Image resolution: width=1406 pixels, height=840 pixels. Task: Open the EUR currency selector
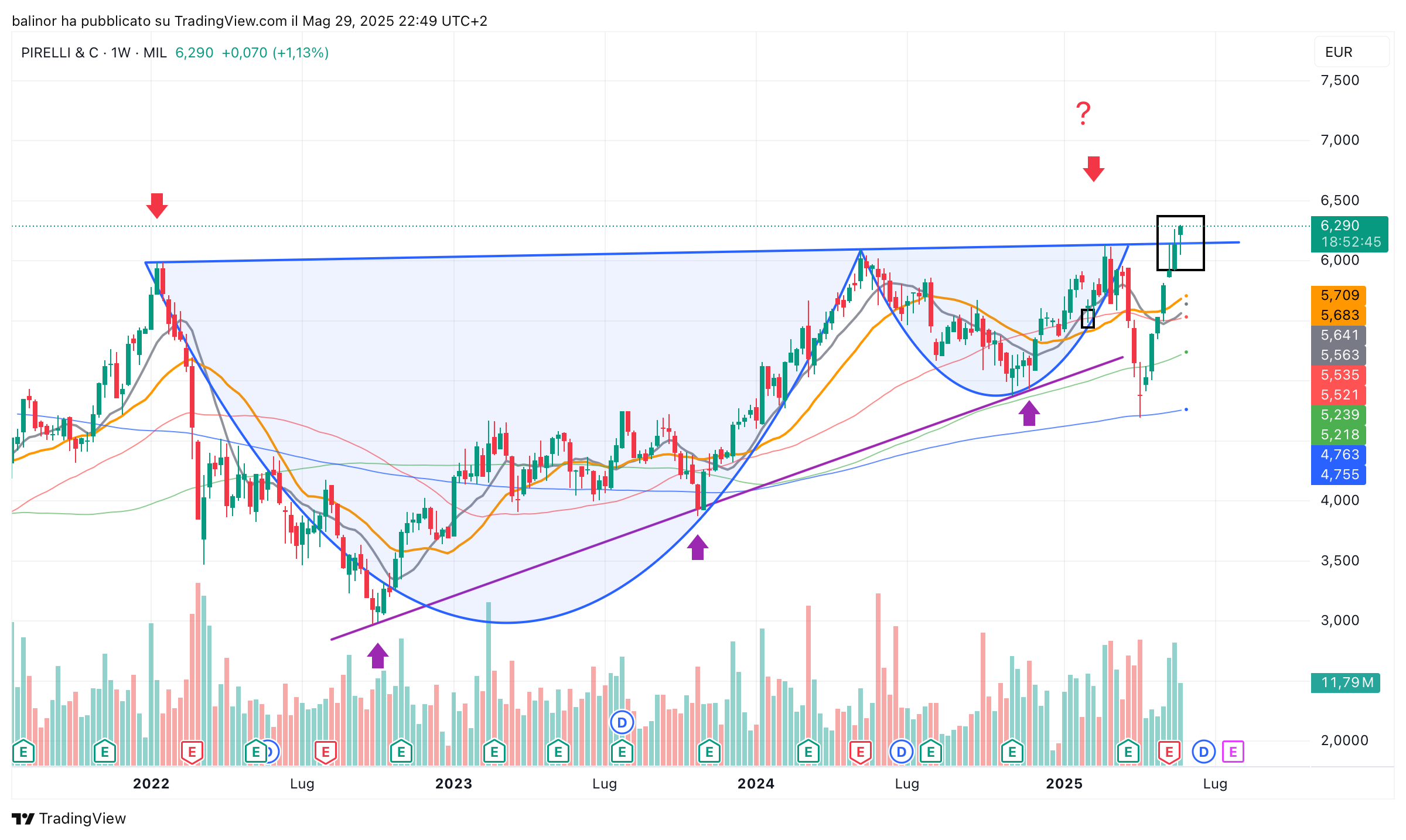[1351, 52]
